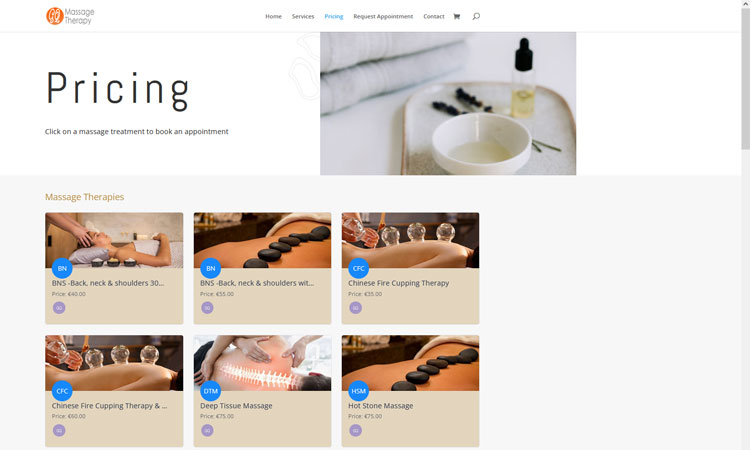The height and width of the screenshot is (450, 750).
Task: Click the DTM badge on the Deep Tissue Massage card
Action: click(x=210, y=391)
